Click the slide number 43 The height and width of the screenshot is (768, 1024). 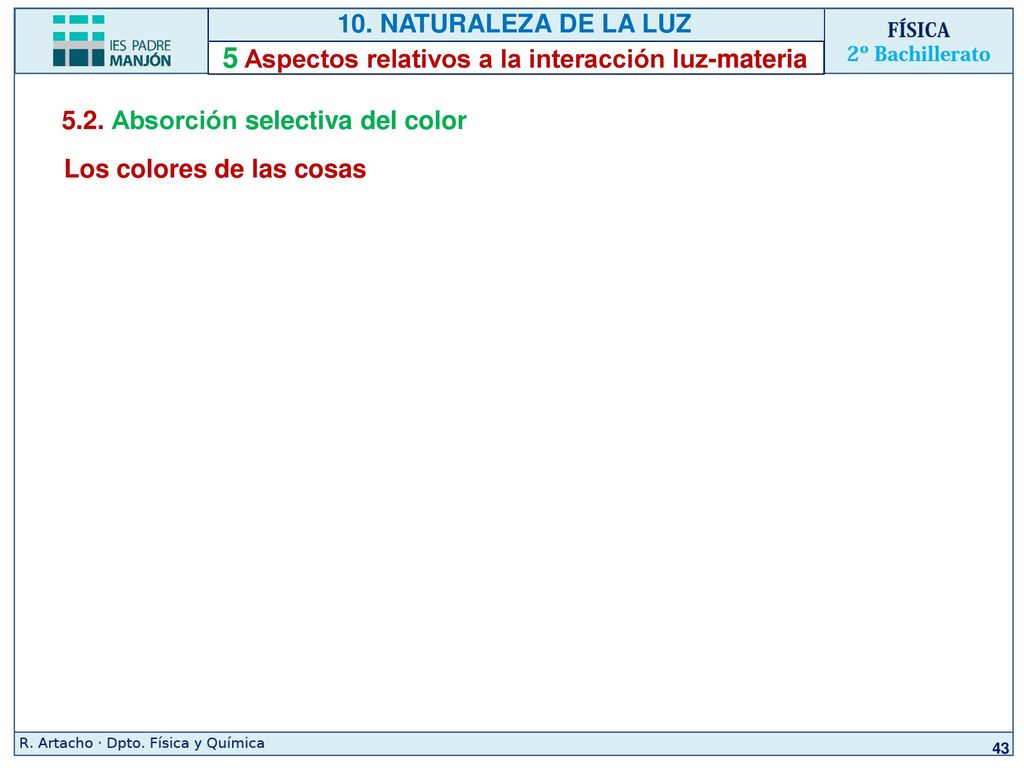pos(1000,748)
